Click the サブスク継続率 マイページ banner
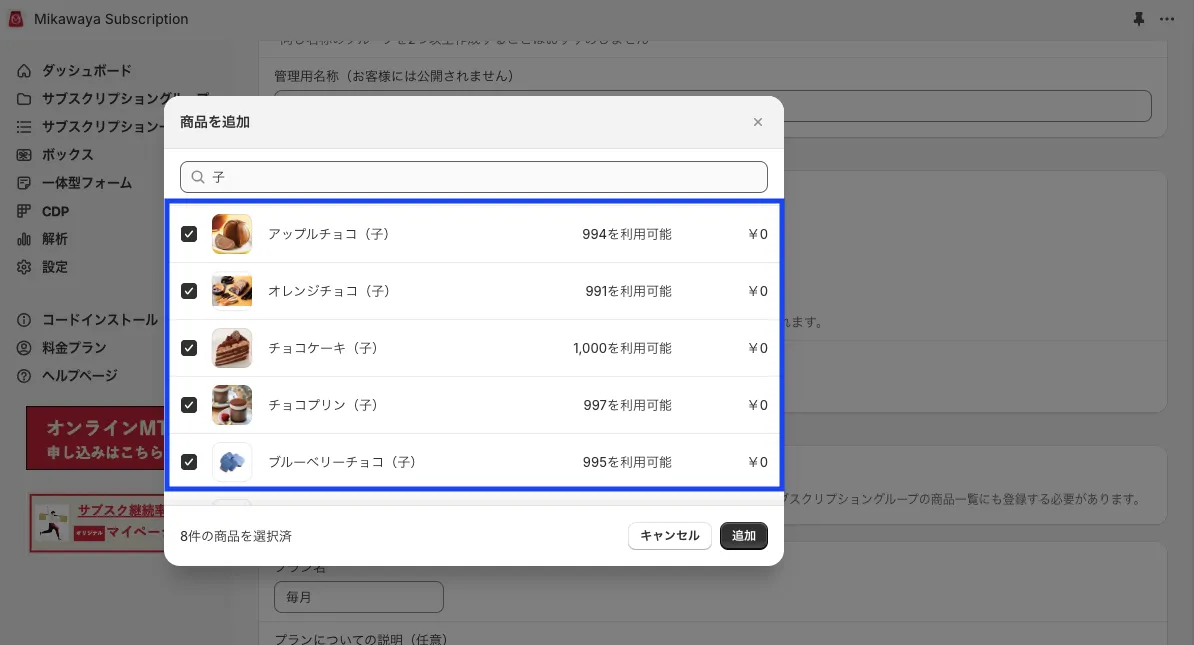Image resolution: width=1194 pixels, height=645 pixels. (97, 523)
